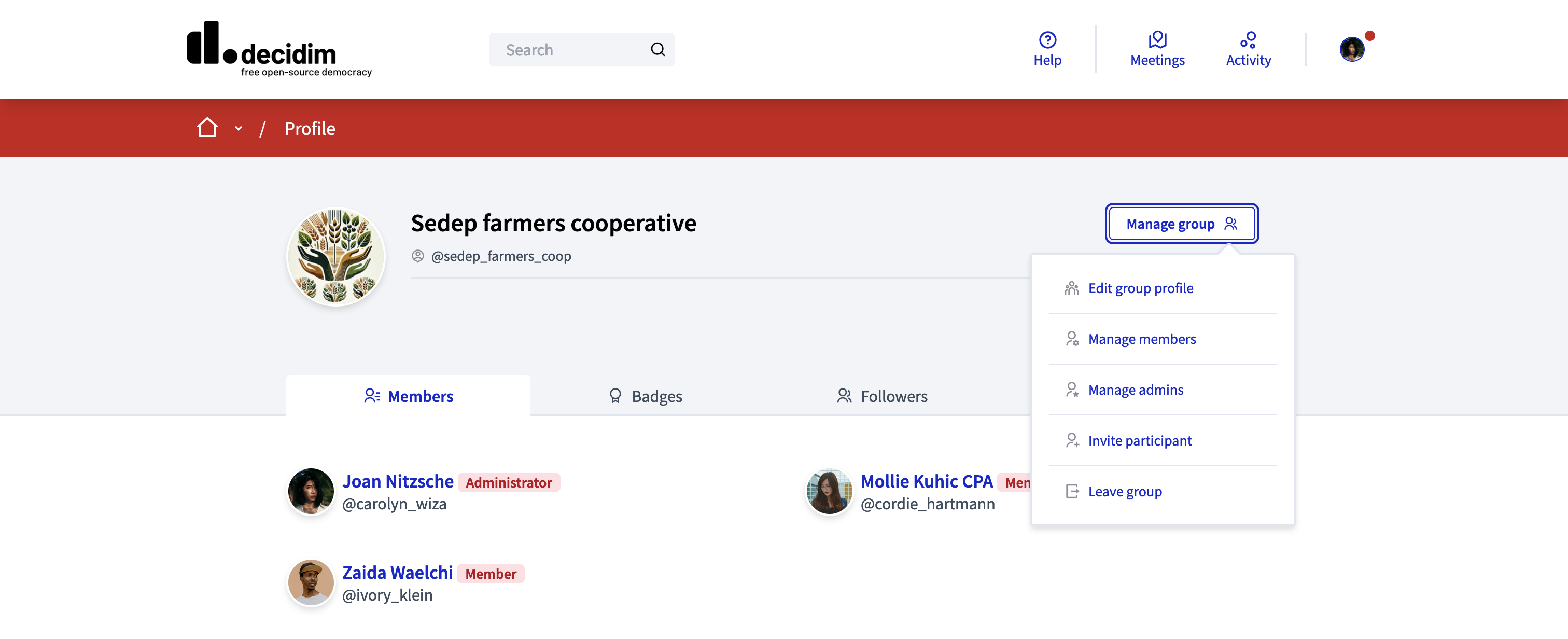
Task: Open the Help icon
Action: point(1046,49)
